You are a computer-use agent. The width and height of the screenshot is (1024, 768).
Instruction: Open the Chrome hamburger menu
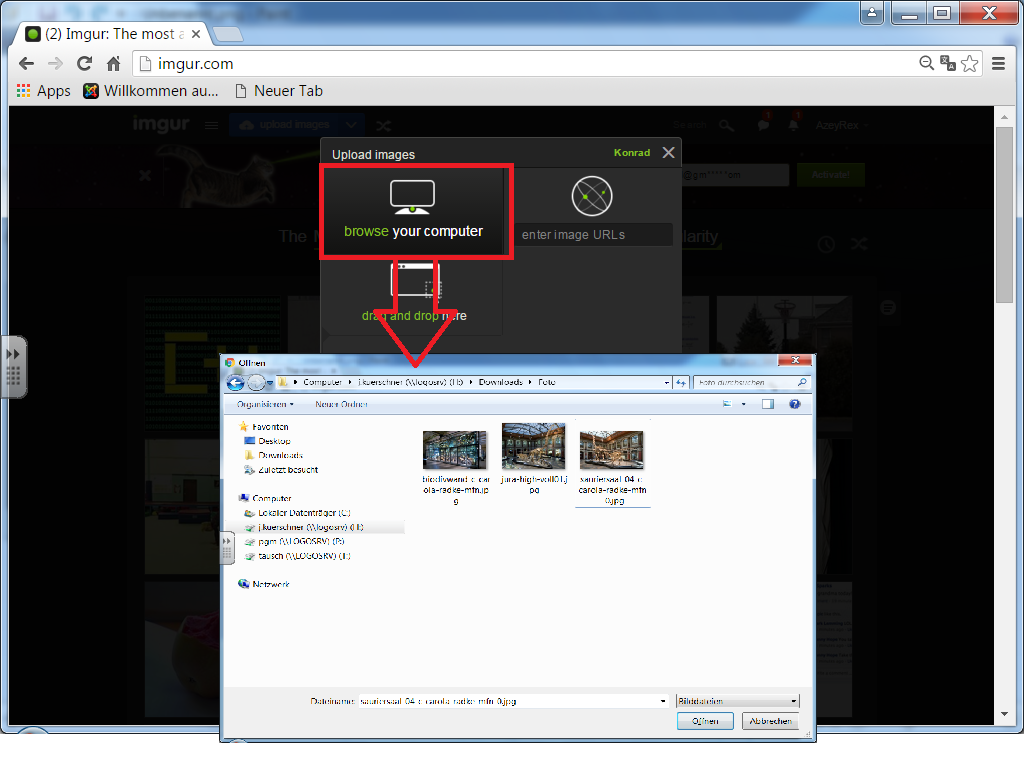point(998,64)
